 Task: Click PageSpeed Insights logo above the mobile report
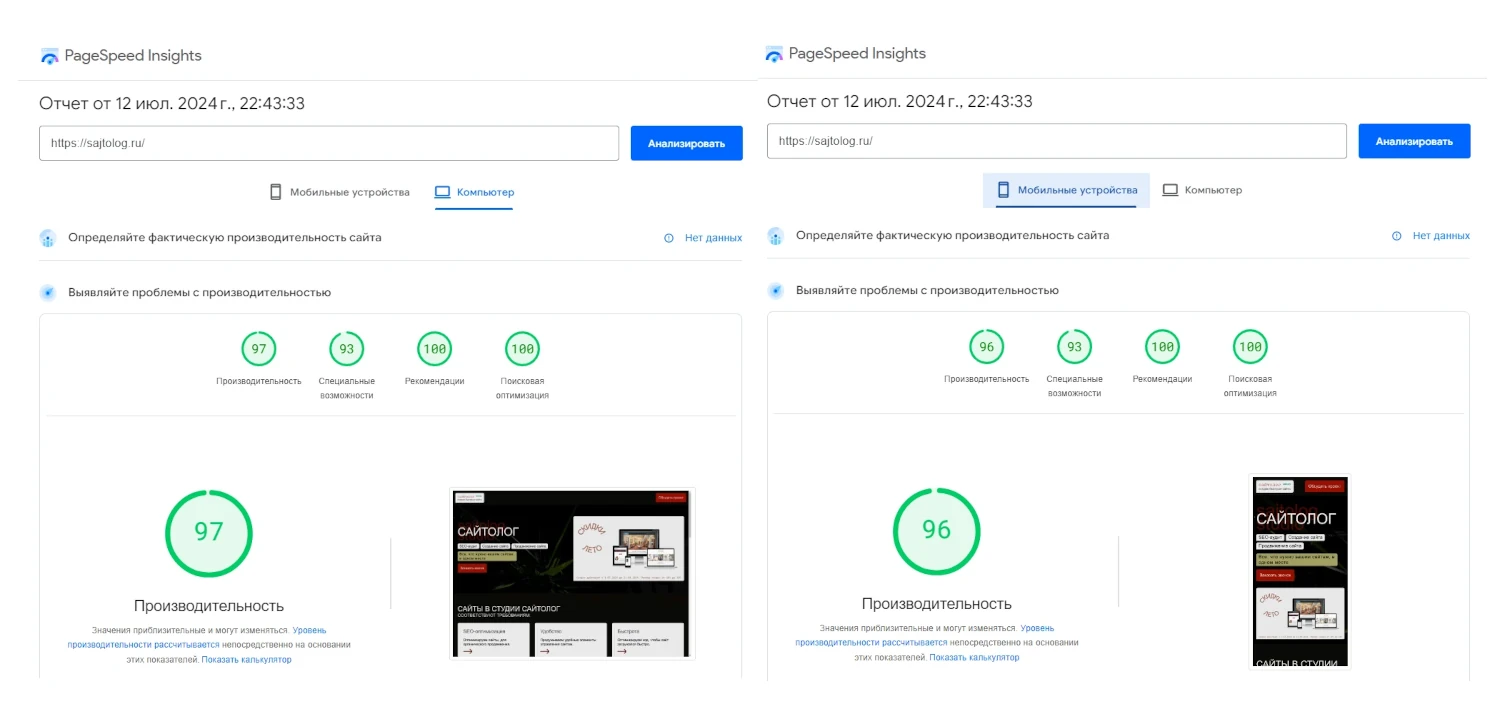(774, 54)
